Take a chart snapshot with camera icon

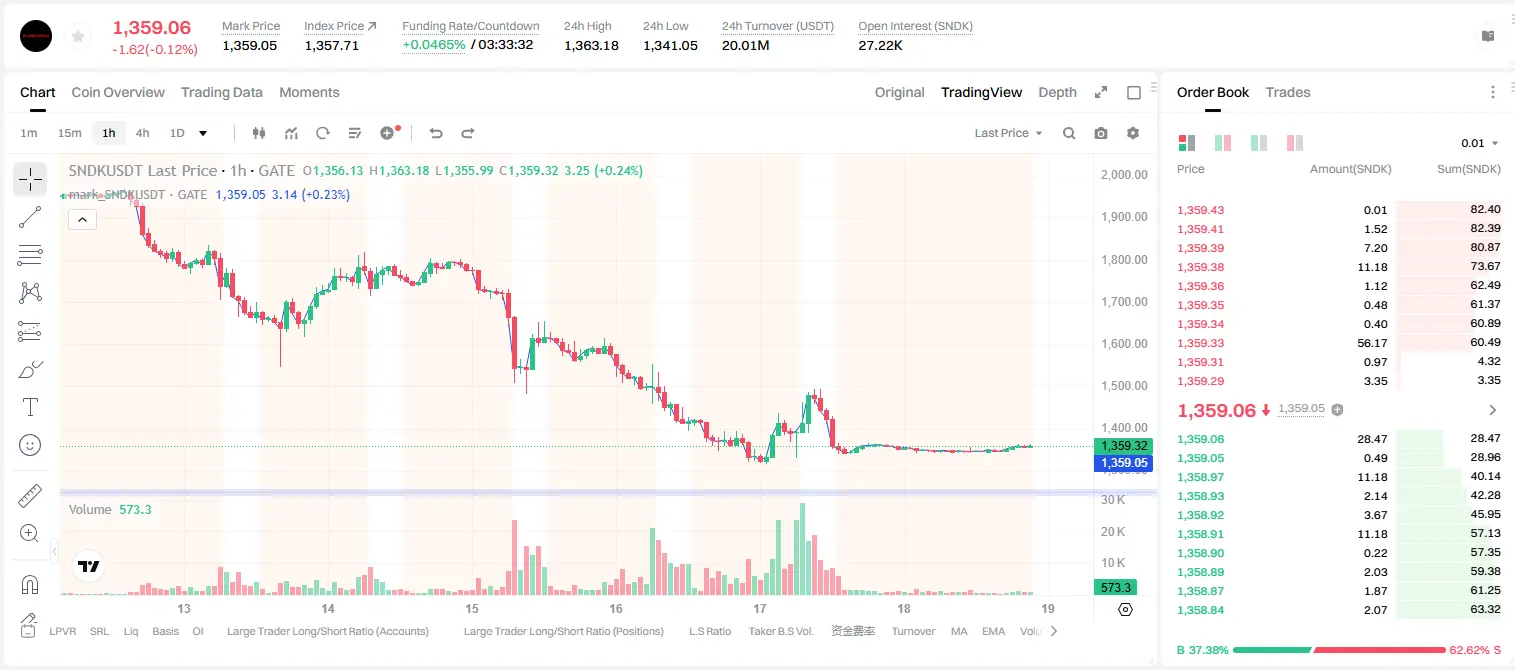click(x=1101, y=133)
